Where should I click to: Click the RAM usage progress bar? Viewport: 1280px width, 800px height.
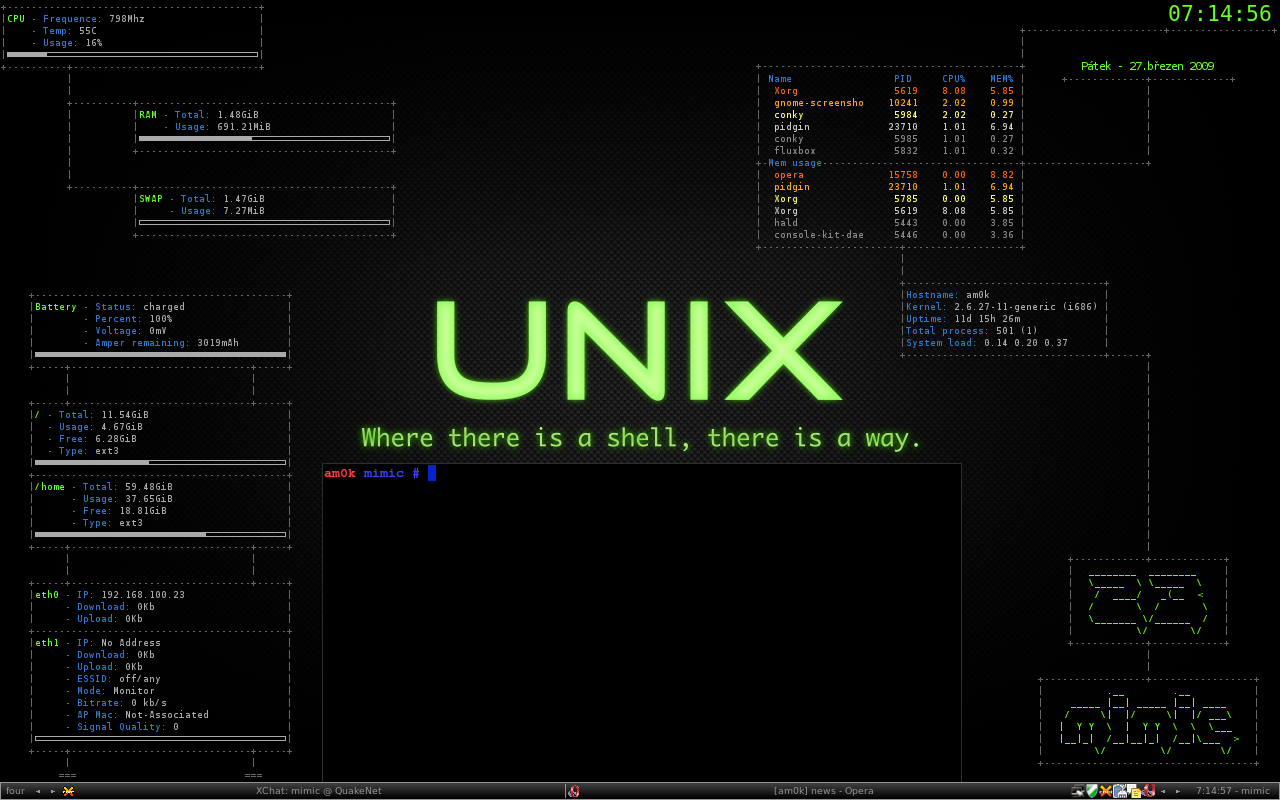[264, 138]
